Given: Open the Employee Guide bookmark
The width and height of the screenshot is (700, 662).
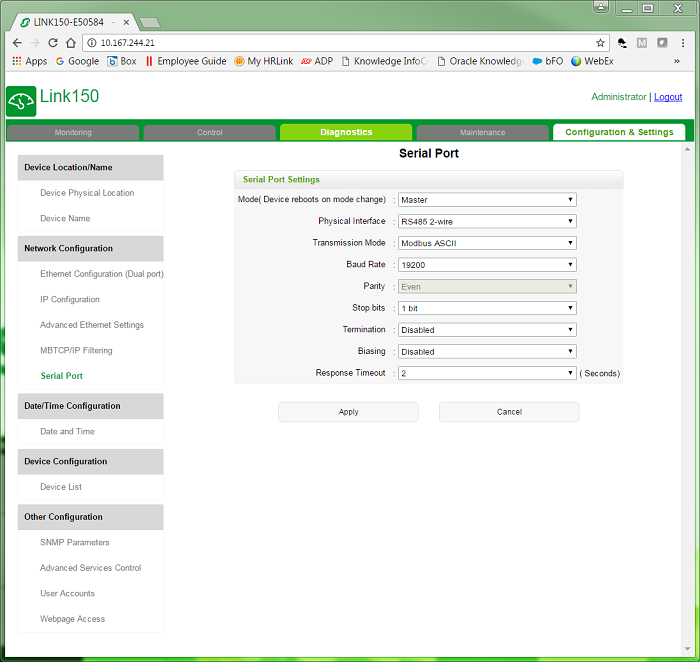Looking at the screenshot, I should coord(186,61).
